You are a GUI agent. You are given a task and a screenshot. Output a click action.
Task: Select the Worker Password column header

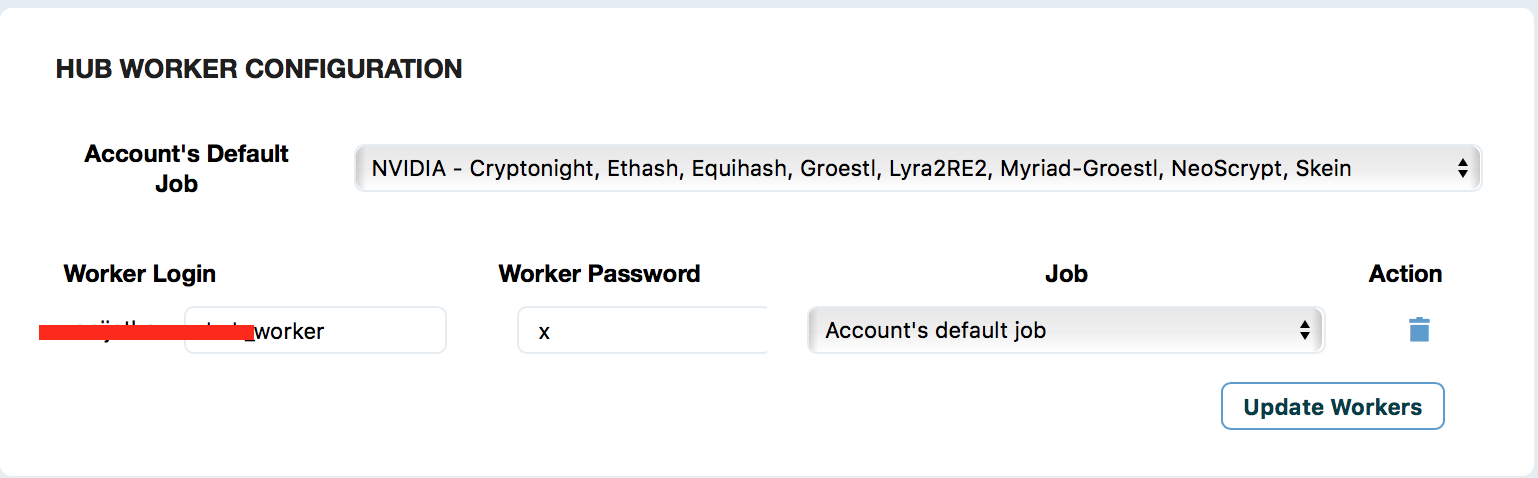[x=599, y=274]
